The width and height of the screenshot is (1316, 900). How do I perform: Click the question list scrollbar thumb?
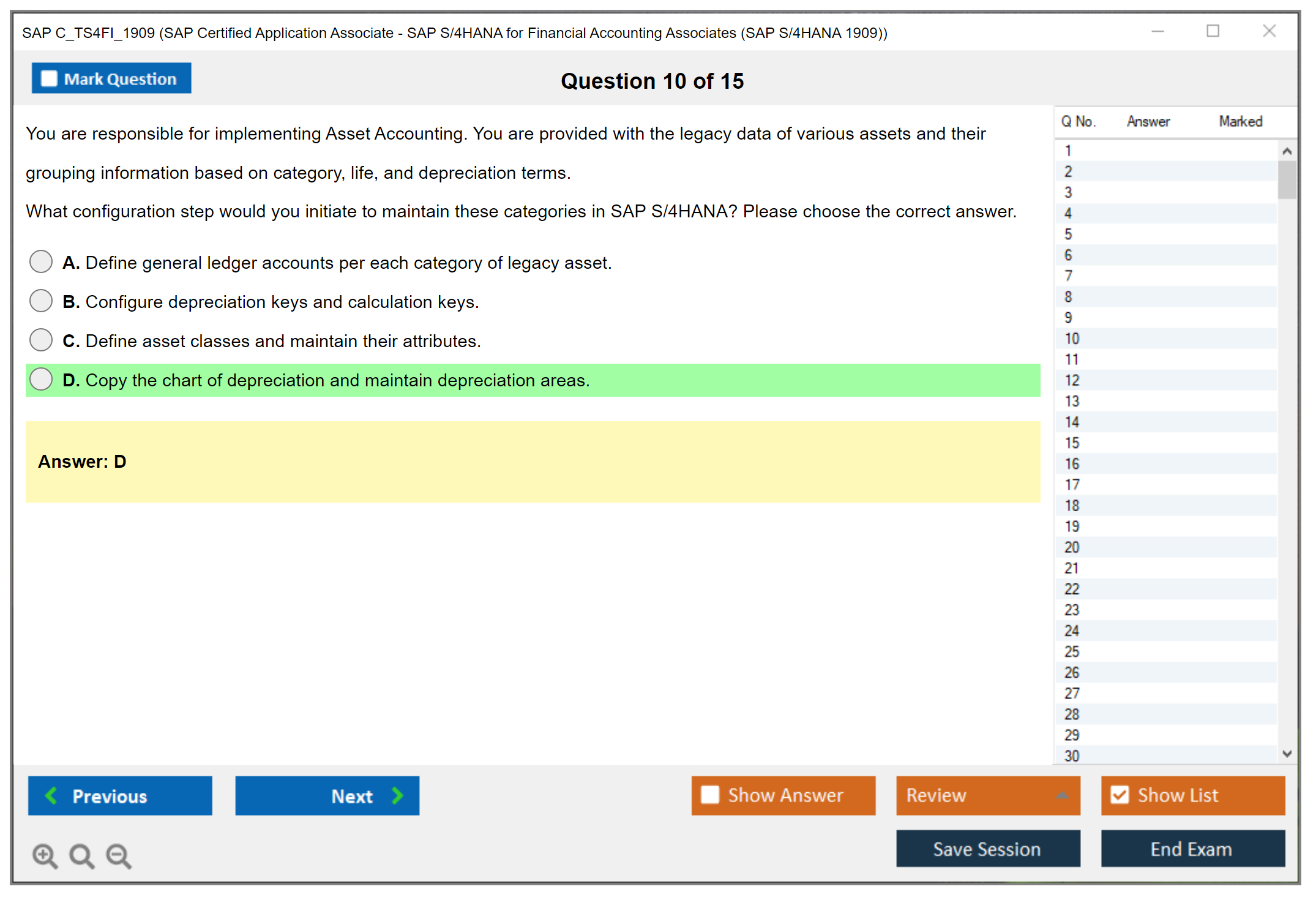coord(1287,180)
